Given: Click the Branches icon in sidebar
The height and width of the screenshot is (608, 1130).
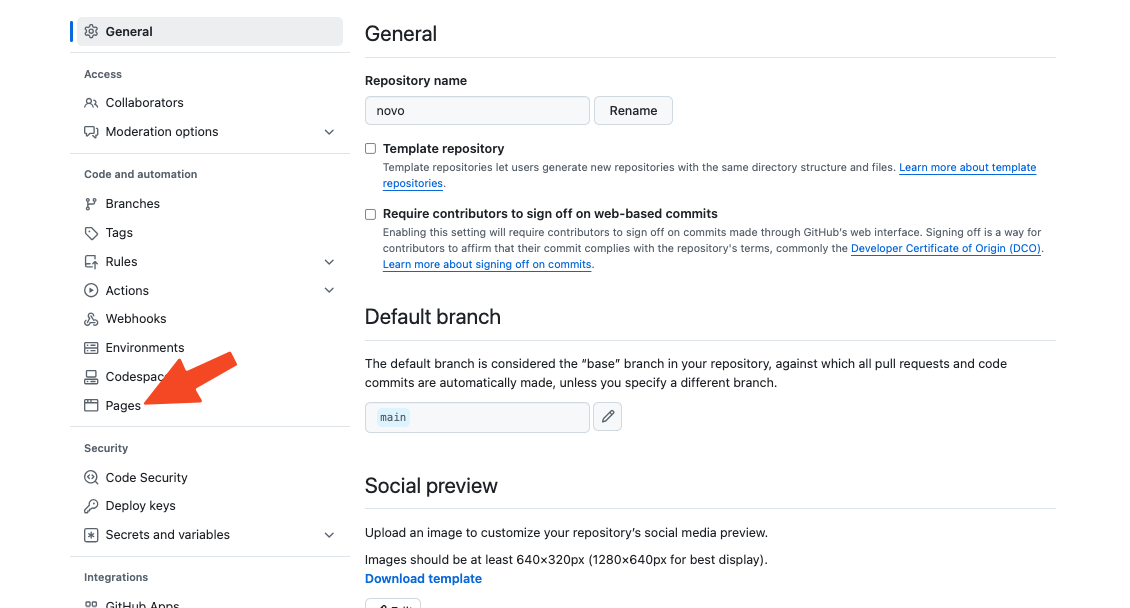Looking at the screenshot, I should pos(91,204).
